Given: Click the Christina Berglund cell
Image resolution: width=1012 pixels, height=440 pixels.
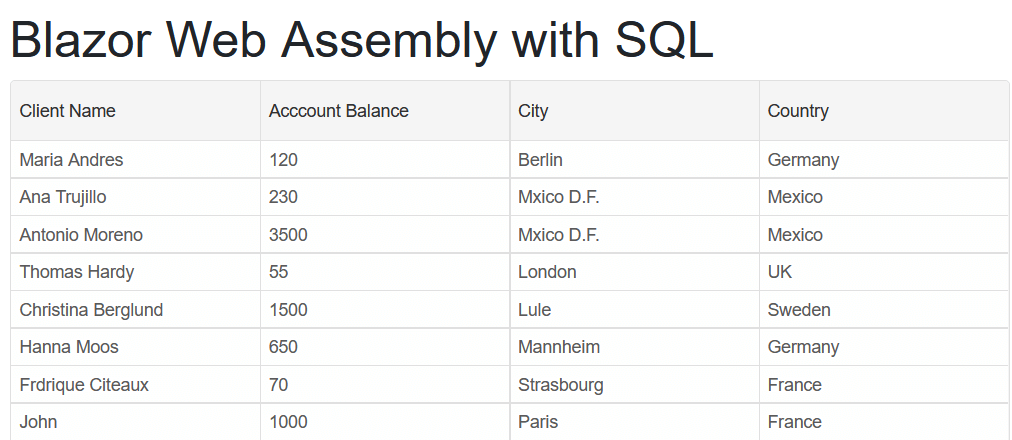Looking at the screenshot, I should [91, 310].
